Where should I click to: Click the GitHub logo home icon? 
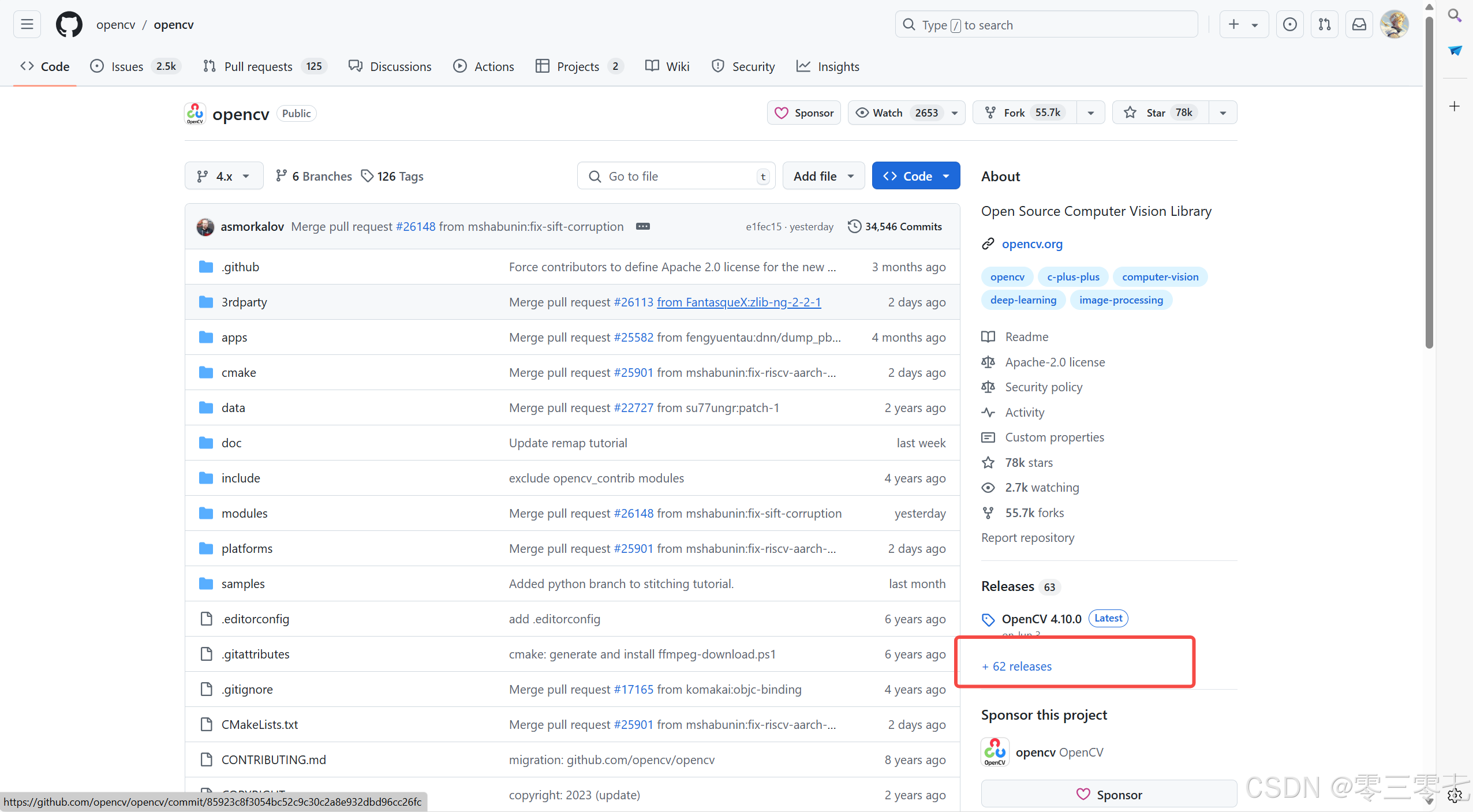click(69, 24)
